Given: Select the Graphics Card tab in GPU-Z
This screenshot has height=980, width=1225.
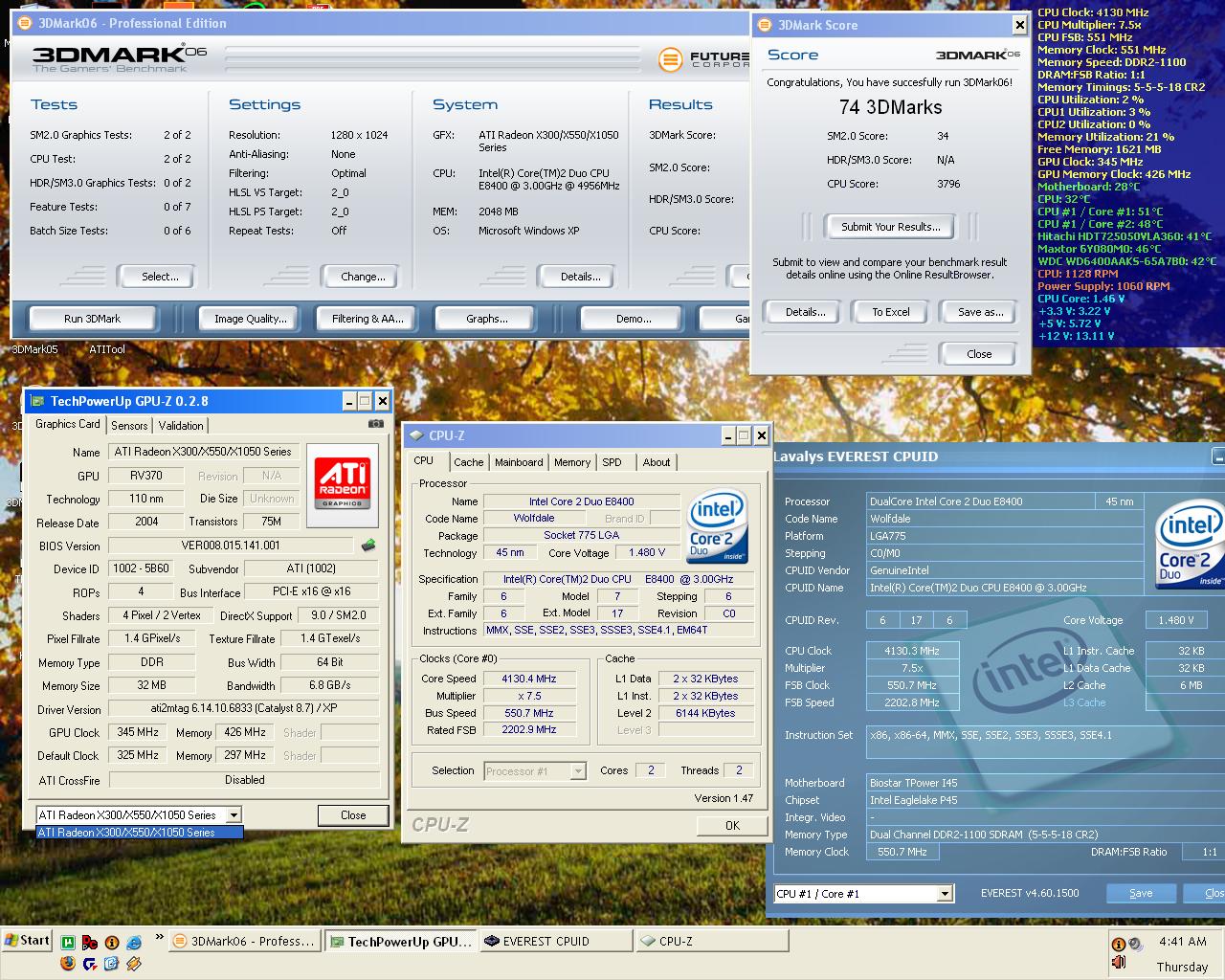Looking at the screenshot, I should coord(68,424).
